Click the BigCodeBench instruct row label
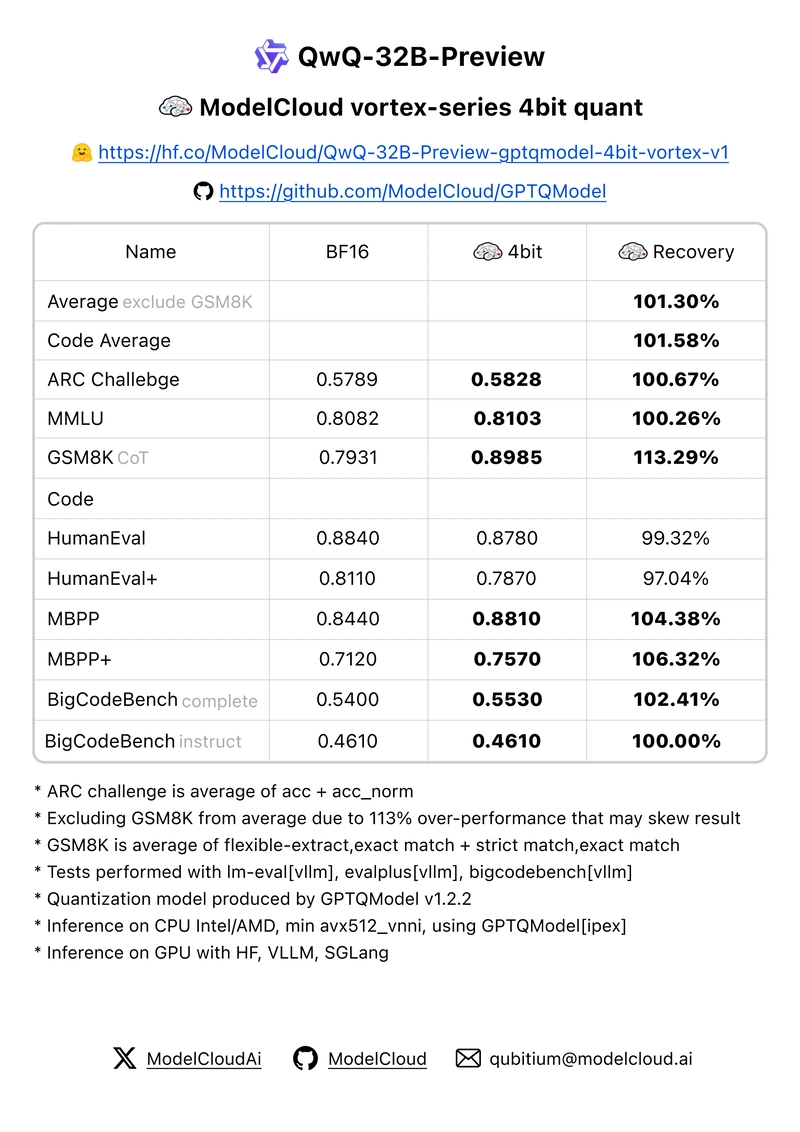This screenshot has height=1132, width=800. [143, 741]
